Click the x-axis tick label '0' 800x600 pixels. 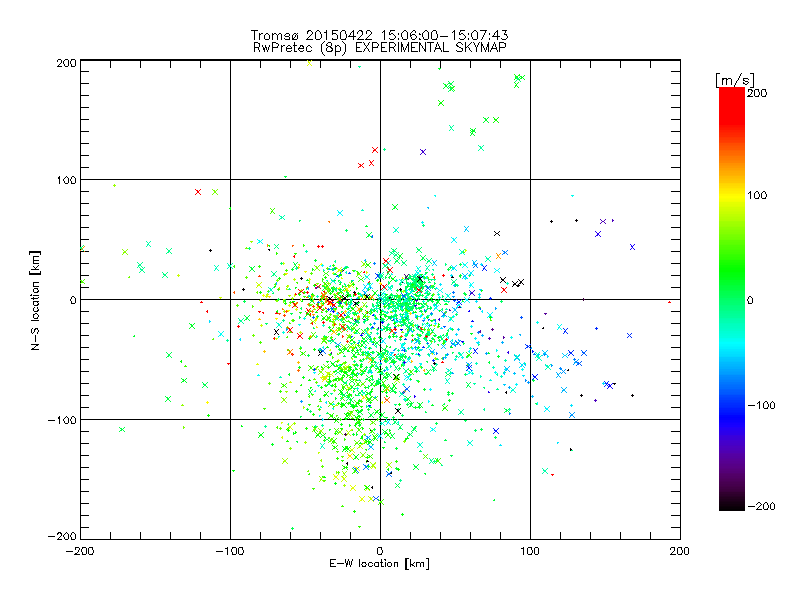pos(380,552)
